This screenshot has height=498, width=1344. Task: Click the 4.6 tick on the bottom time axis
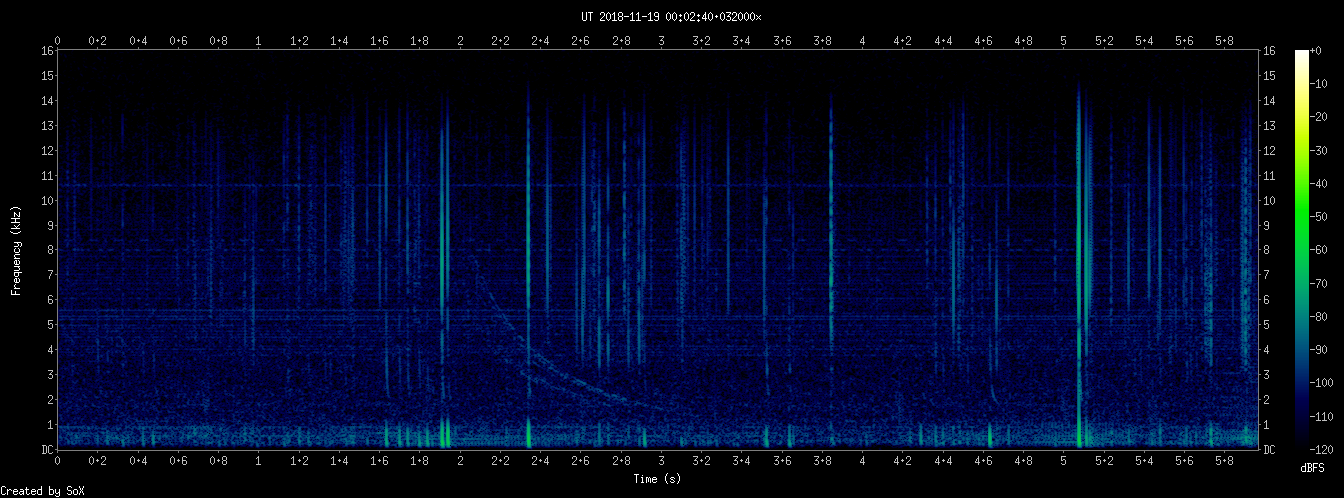coord(983,461)
